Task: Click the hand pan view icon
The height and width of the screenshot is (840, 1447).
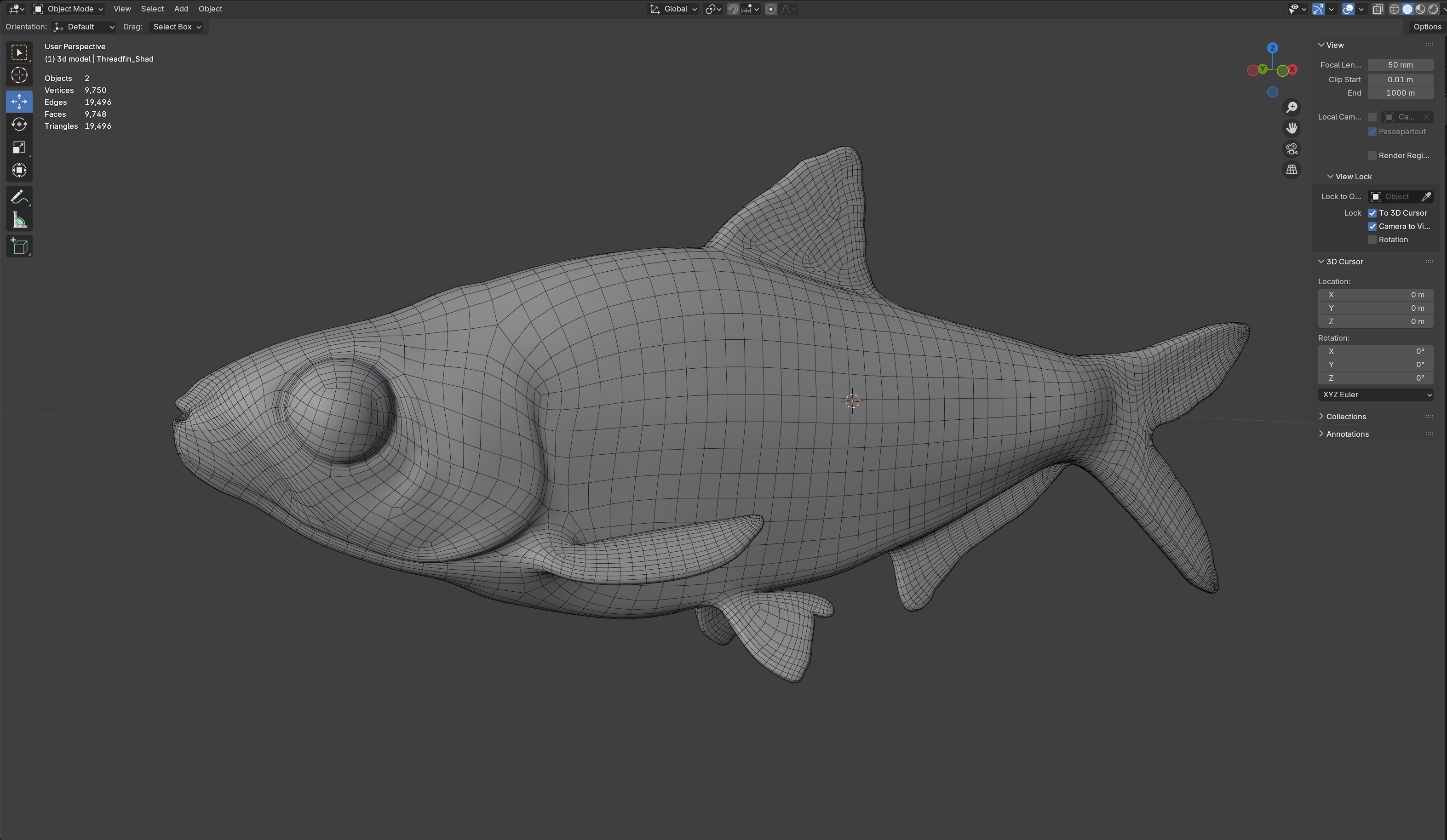Action: (x=1292, y=127)
